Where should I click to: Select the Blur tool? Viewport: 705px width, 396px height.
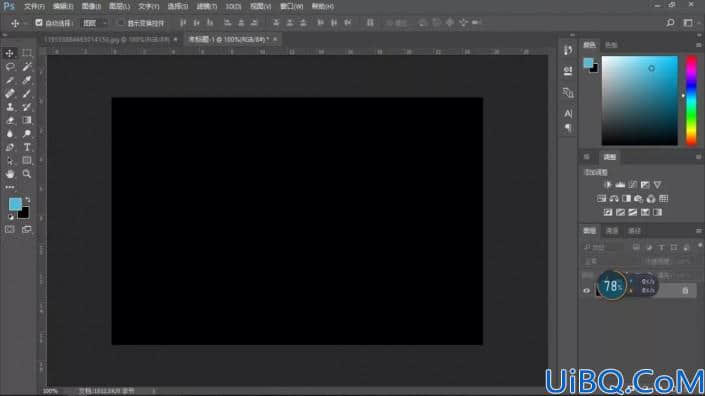click(9, 134)
